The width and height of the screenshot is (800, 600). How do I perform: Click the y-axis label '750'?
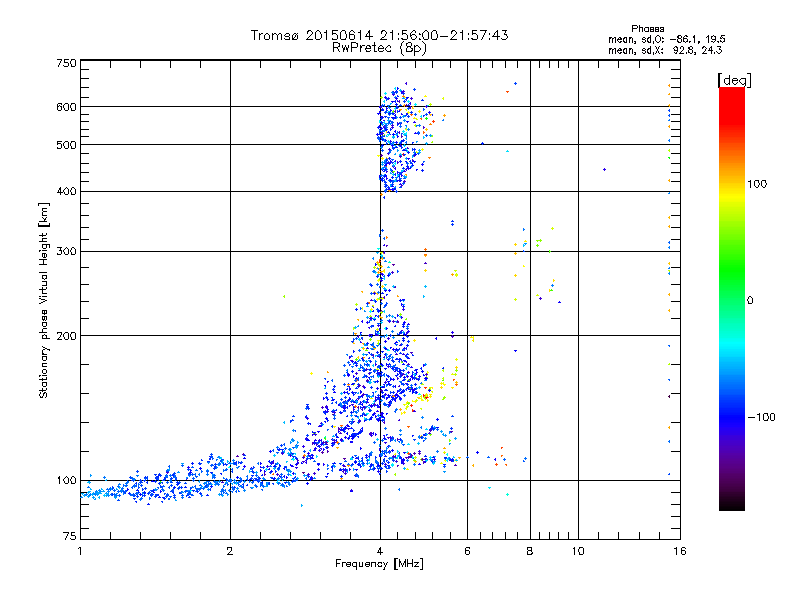tap(66, 63)
